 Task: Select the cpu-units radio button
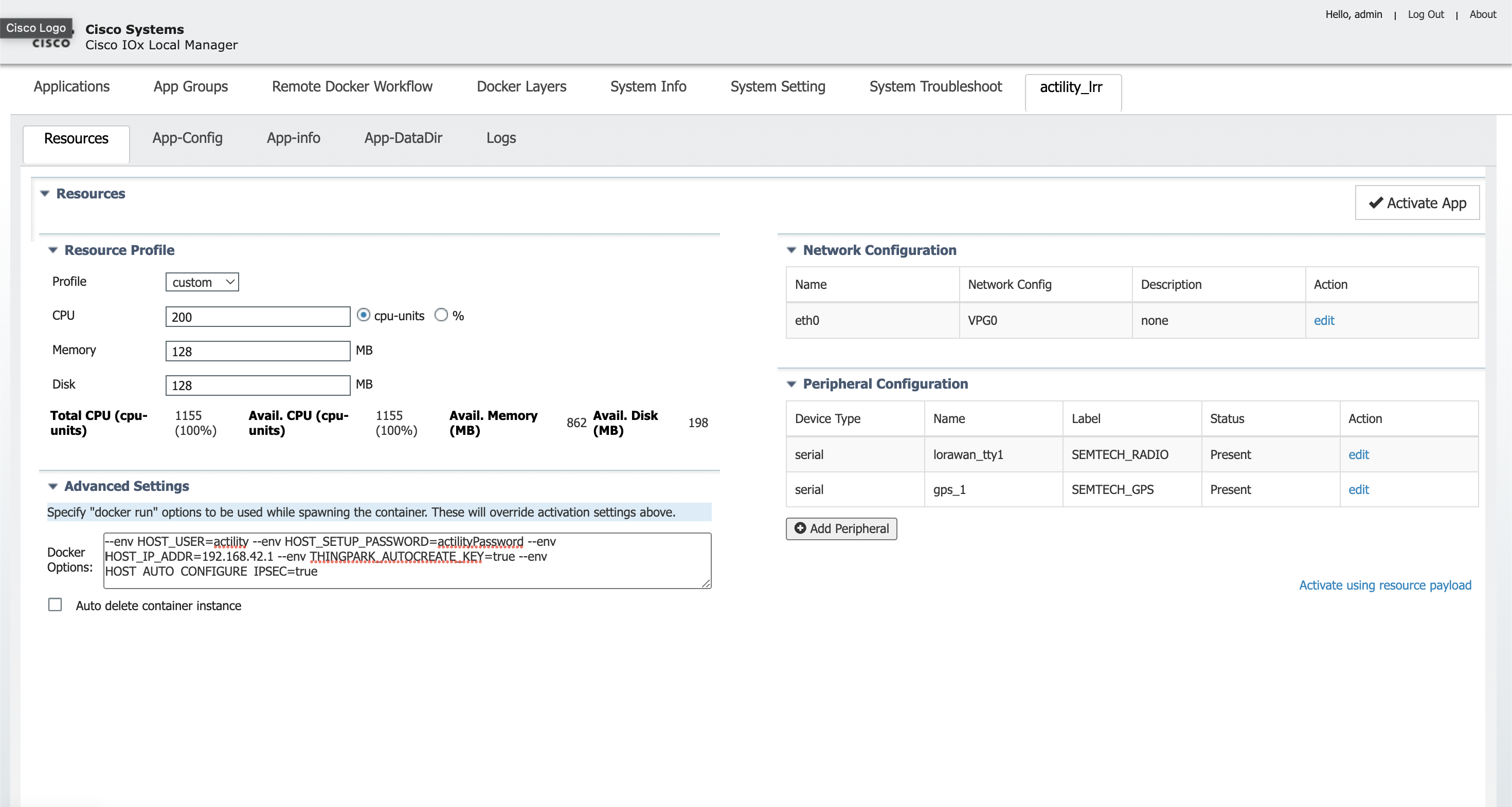364,316
